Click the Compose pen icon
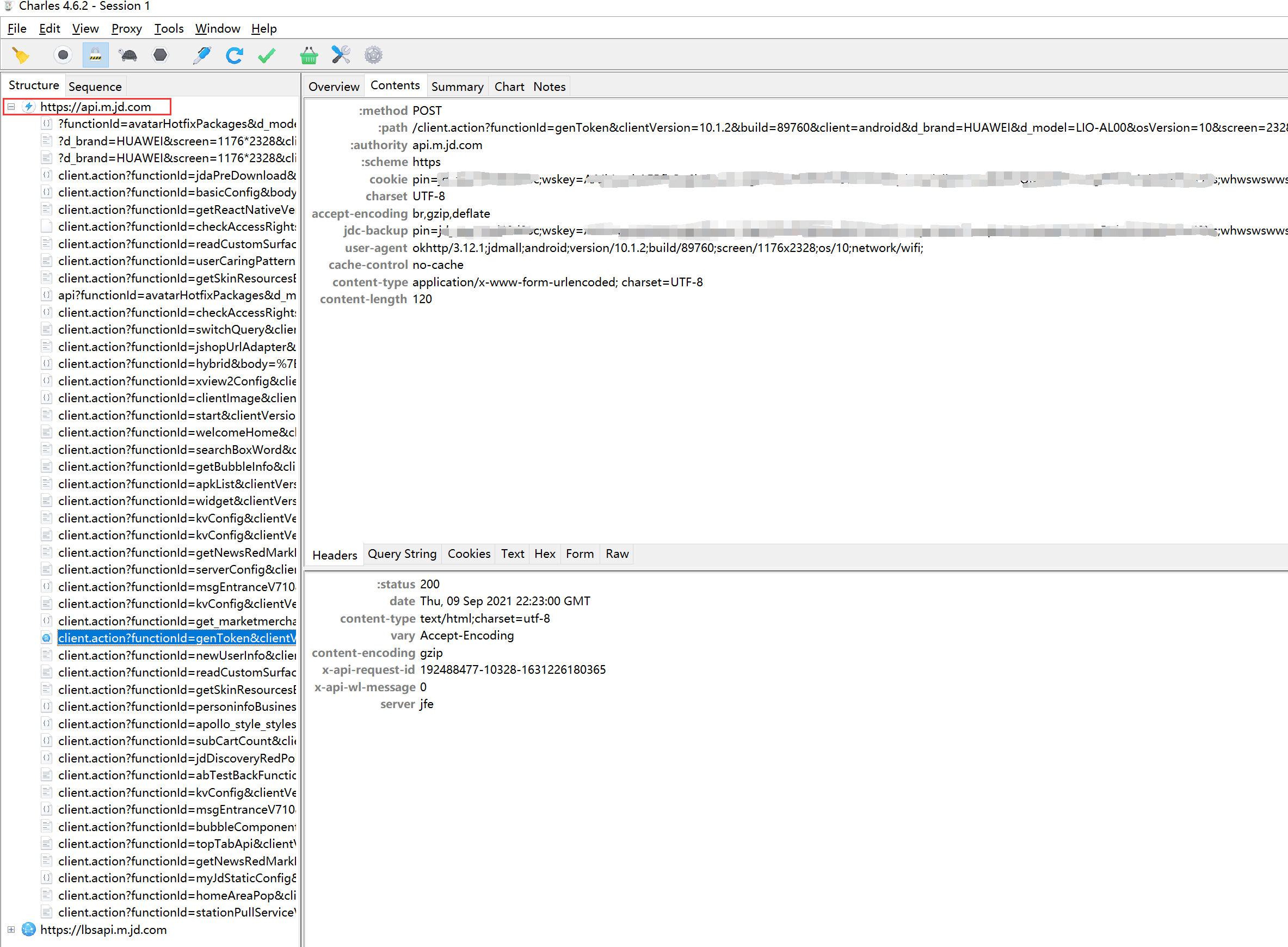1288x947 pixels. [x=201, y=55]
